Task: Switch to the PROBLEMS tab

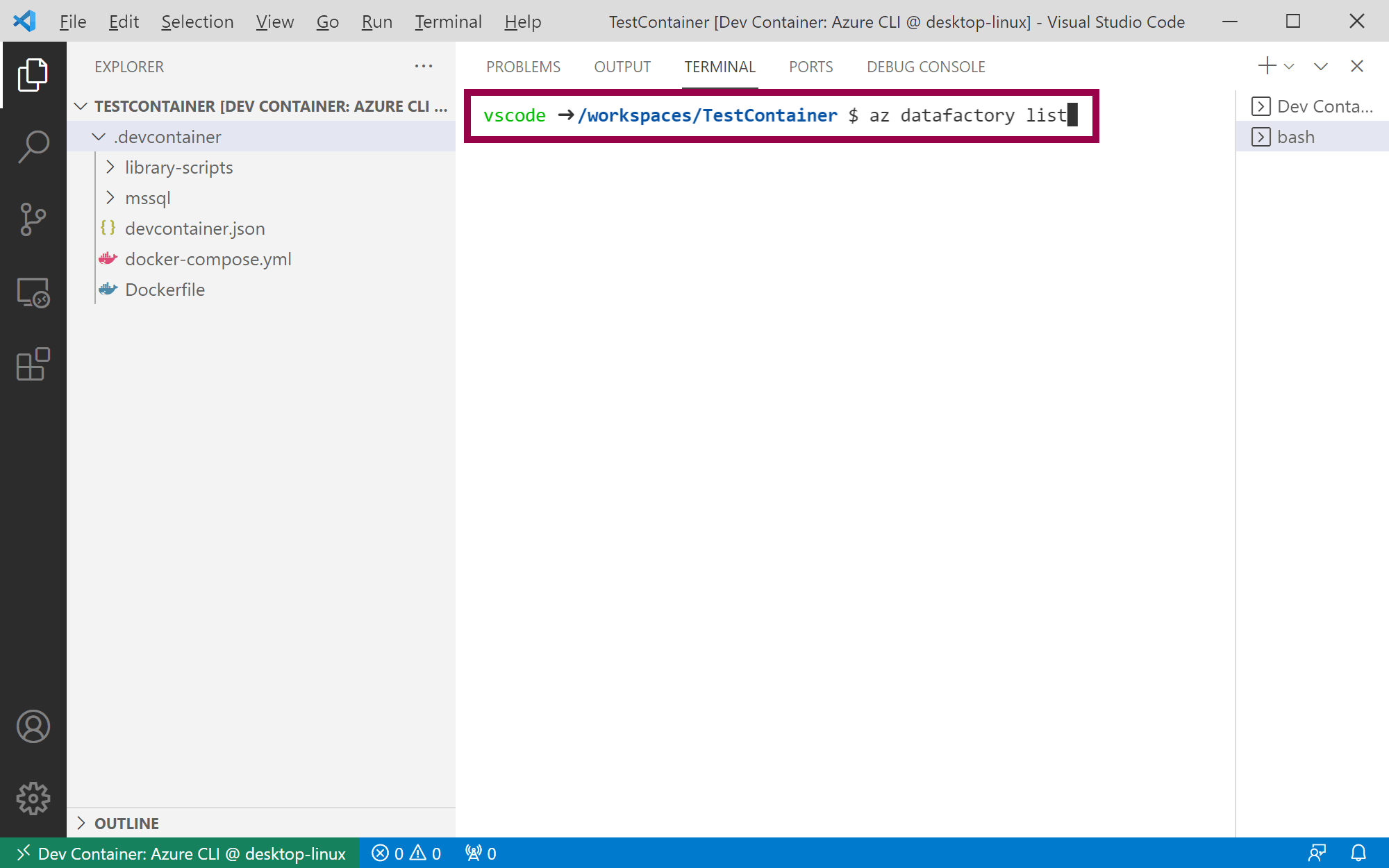Action: coord(523,67)
